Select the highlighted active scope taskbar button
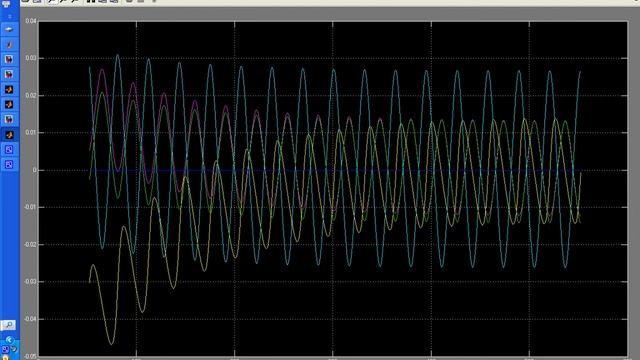Viewport: 640px width, 360px height. tap(9, 135)
